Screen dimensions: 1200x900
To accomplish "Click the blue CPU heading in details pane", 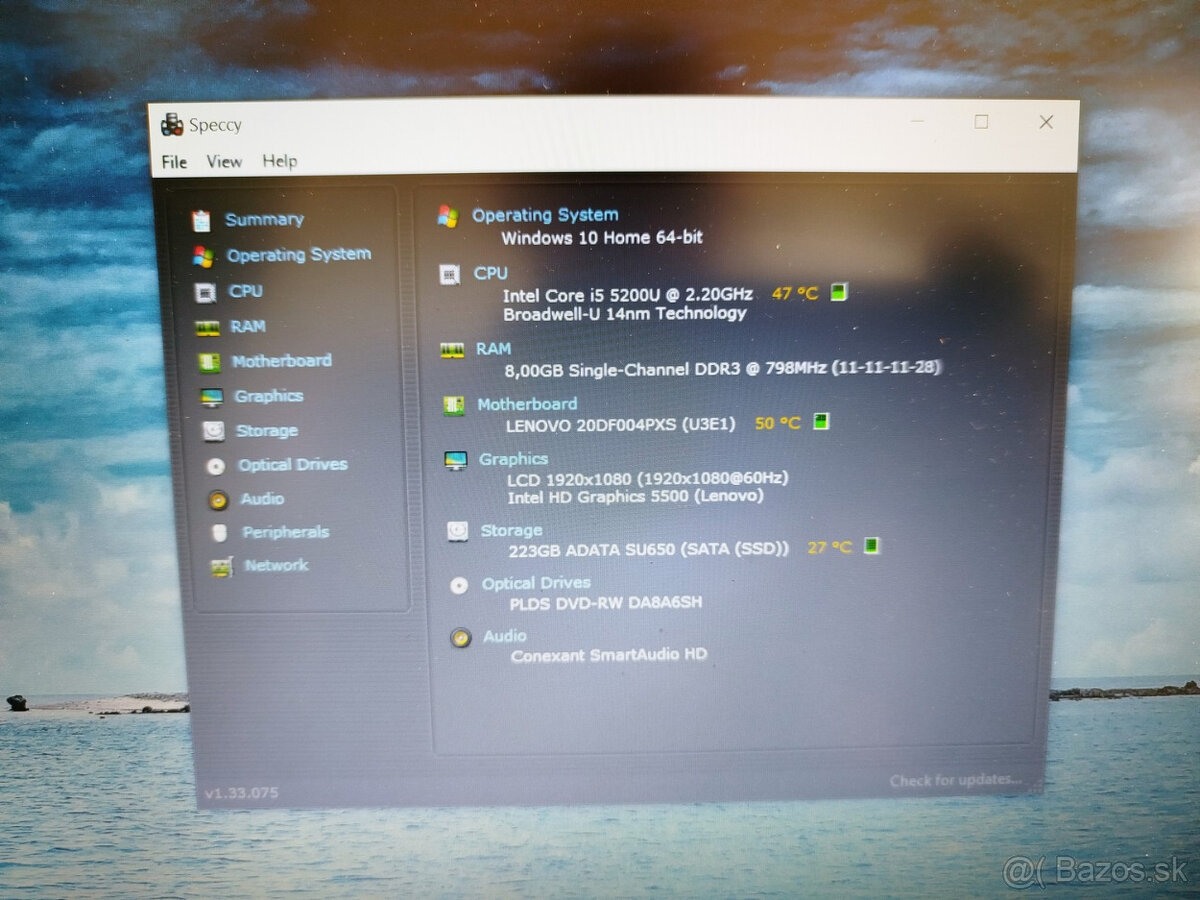I will (x=491, y=273).
